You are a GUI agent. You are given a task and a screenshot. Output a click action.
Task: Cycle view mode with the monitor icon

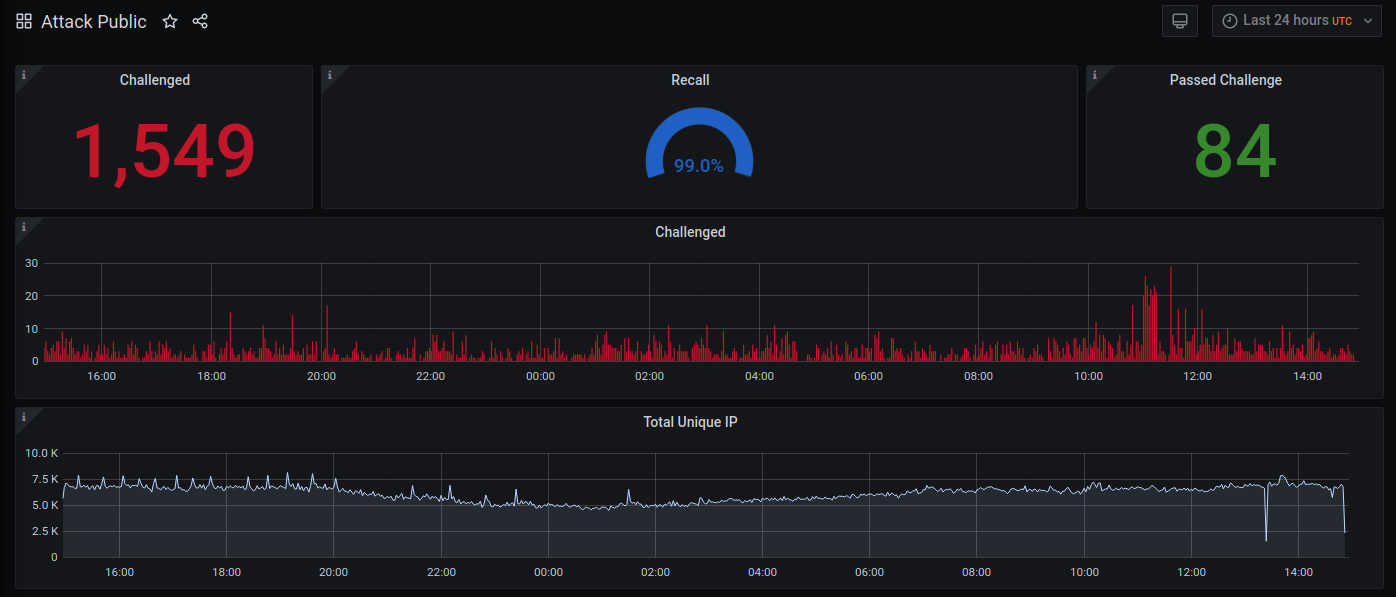click(x=1180, y=21)
